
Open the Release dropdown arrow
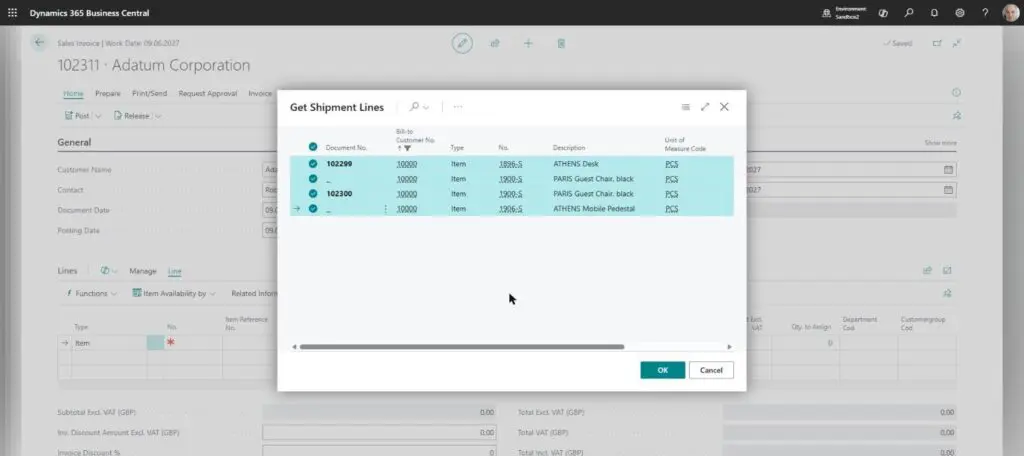(158, 116)
